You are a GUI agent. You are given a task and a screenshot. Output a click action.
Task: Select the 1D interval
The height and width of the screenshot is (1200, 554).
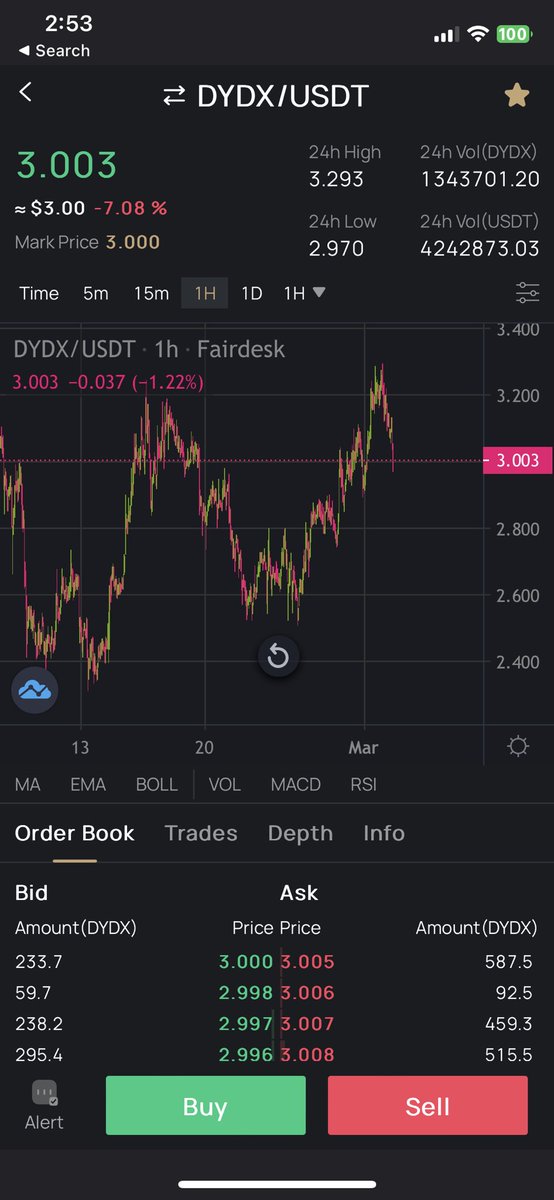tap(252, 293)
